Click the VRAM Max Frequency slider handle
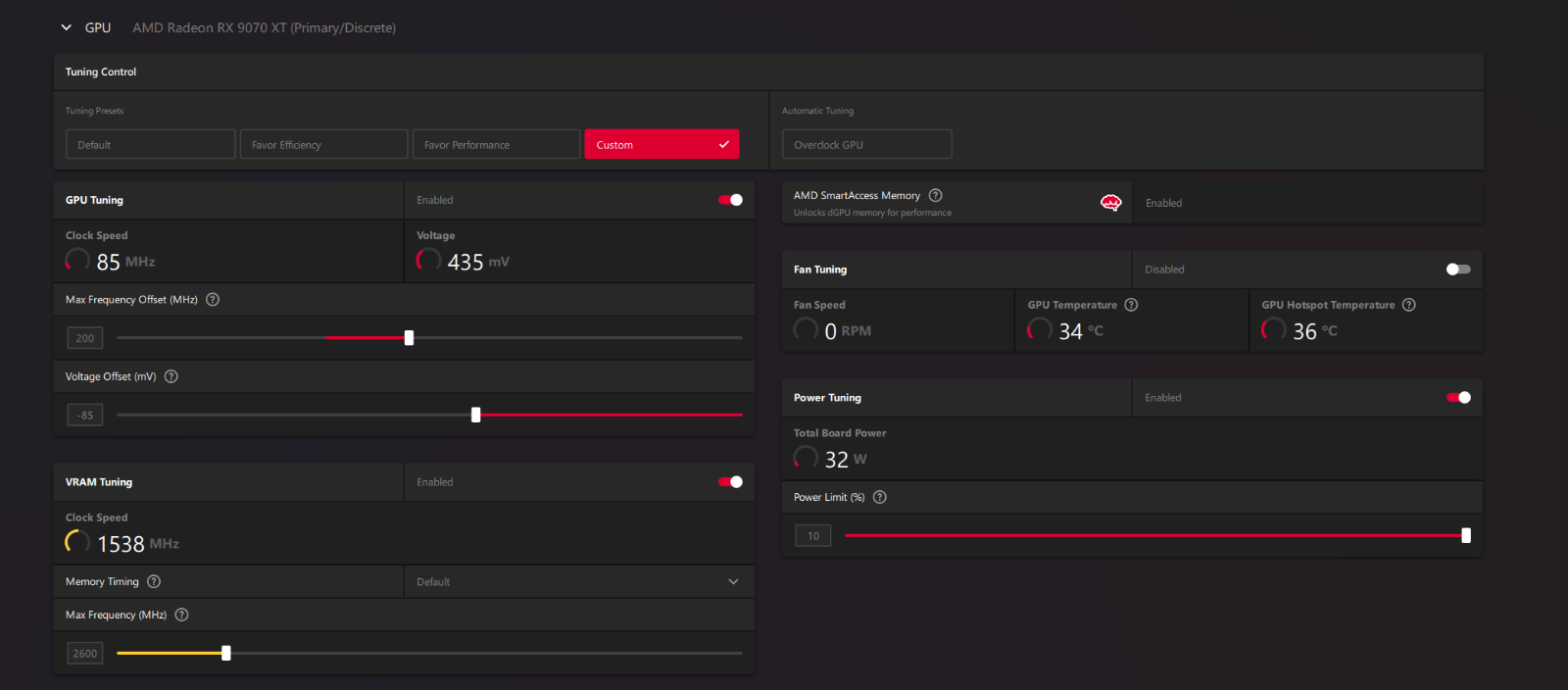This screenshot has height=690, width=1568. 226,653
